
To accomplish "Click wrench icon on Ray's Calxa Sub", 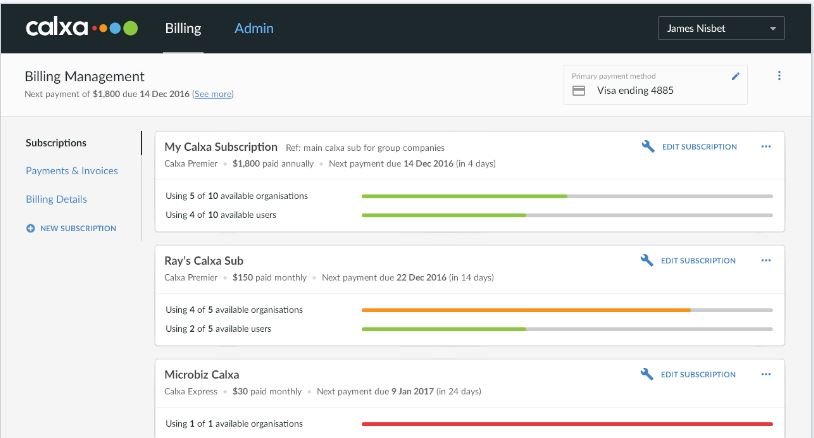I will tap(646, 260).
